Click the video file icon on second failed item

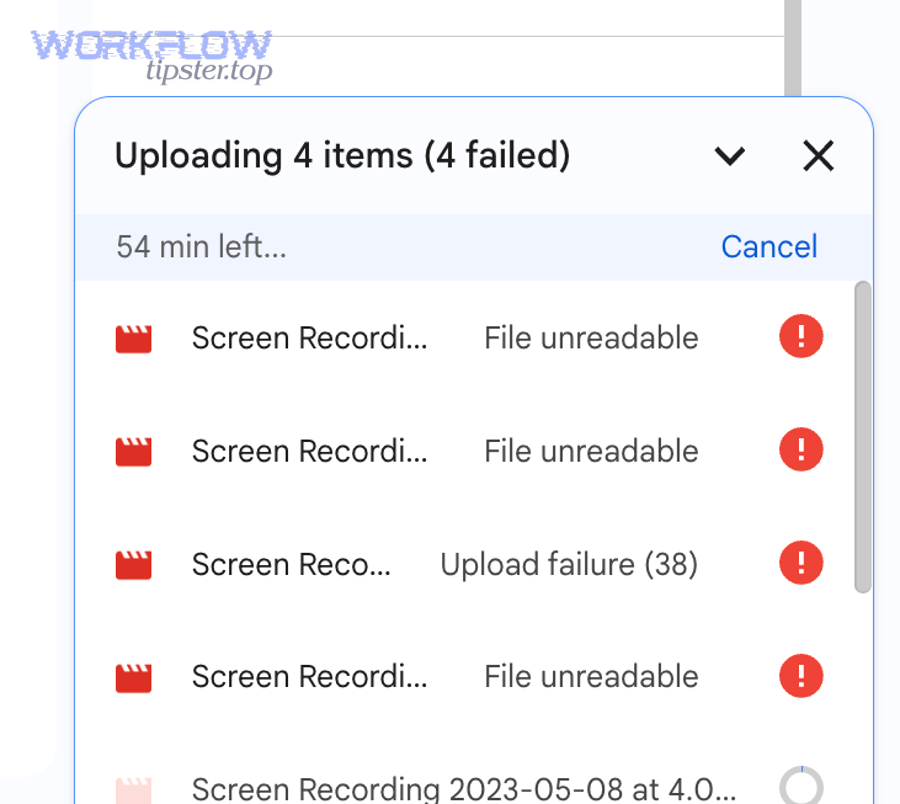click(133, 450)
